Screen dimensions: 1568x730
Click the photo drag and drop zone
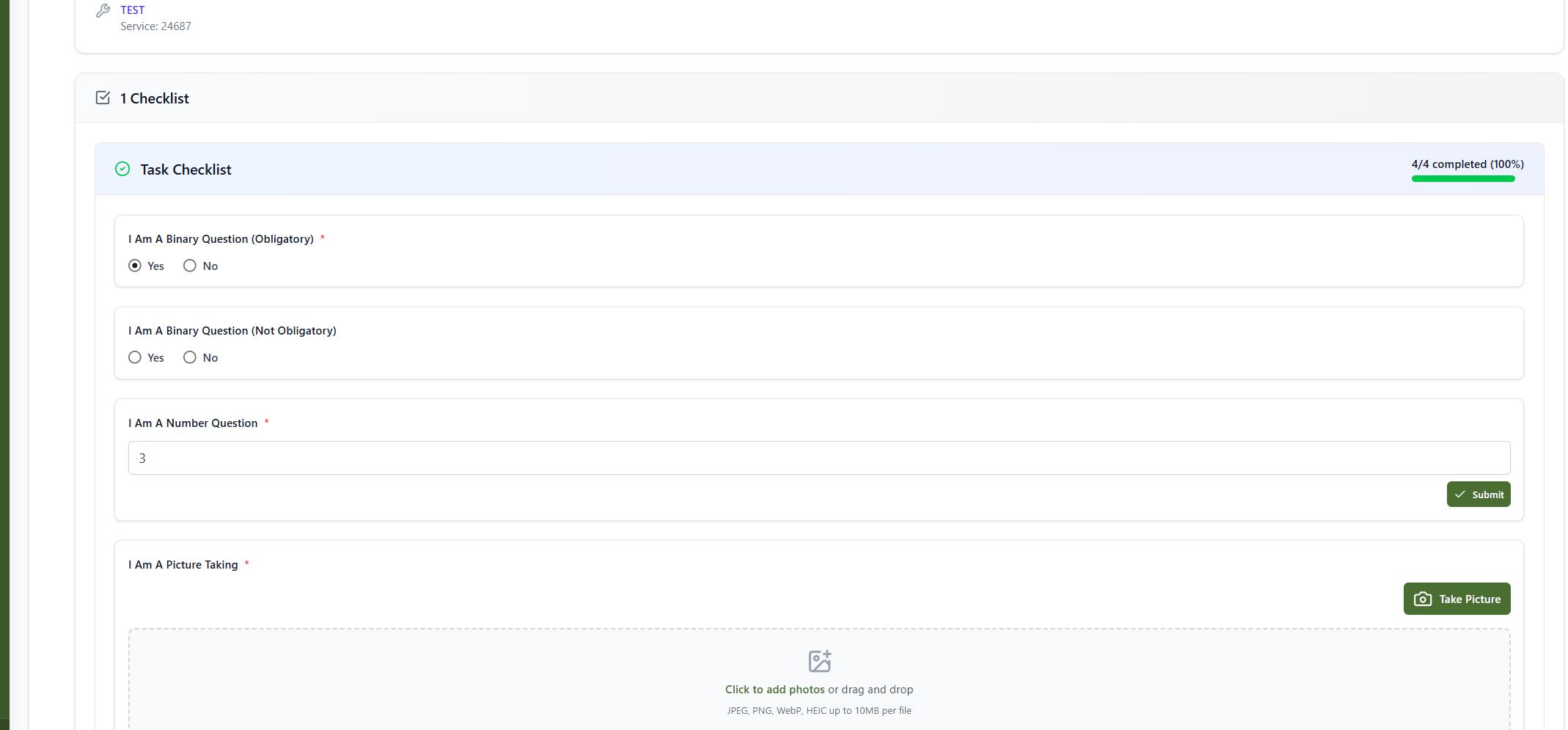pos(819,679)
